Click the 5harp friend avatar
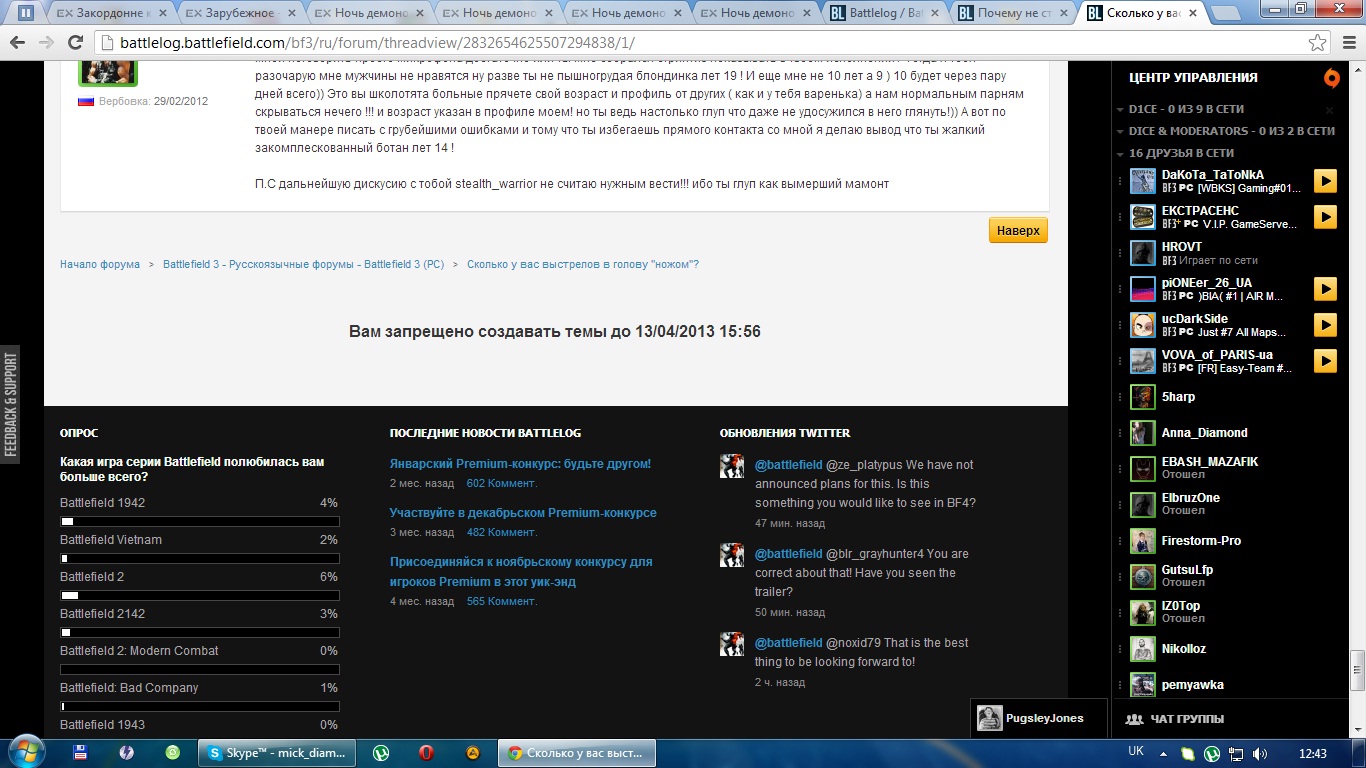Viewport: 1366px width, 768px height. pyautogui.click(x=1143, y=397)
